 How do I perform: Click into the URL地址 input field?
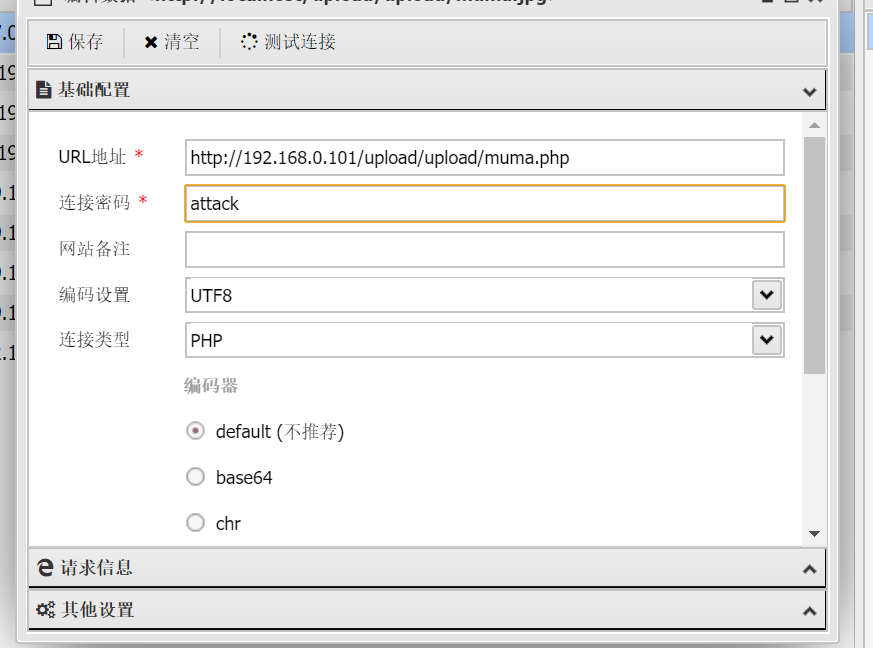tap(484, 158)
